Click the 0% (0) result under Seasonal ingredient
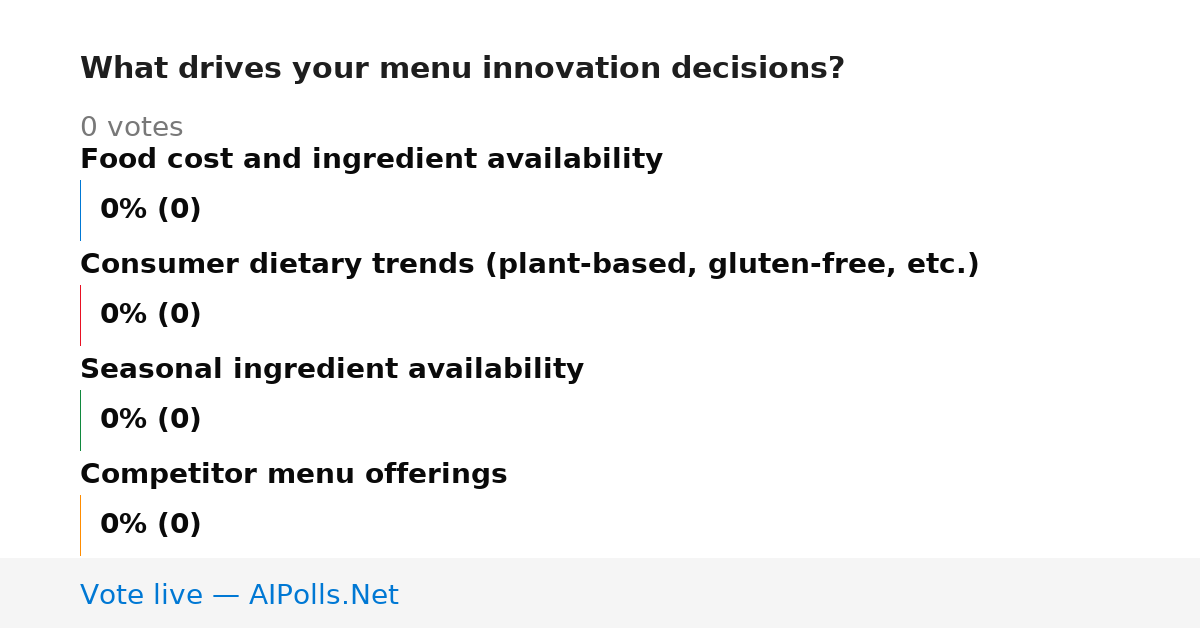Screen dimensions: 1200x628 (150, 420)
